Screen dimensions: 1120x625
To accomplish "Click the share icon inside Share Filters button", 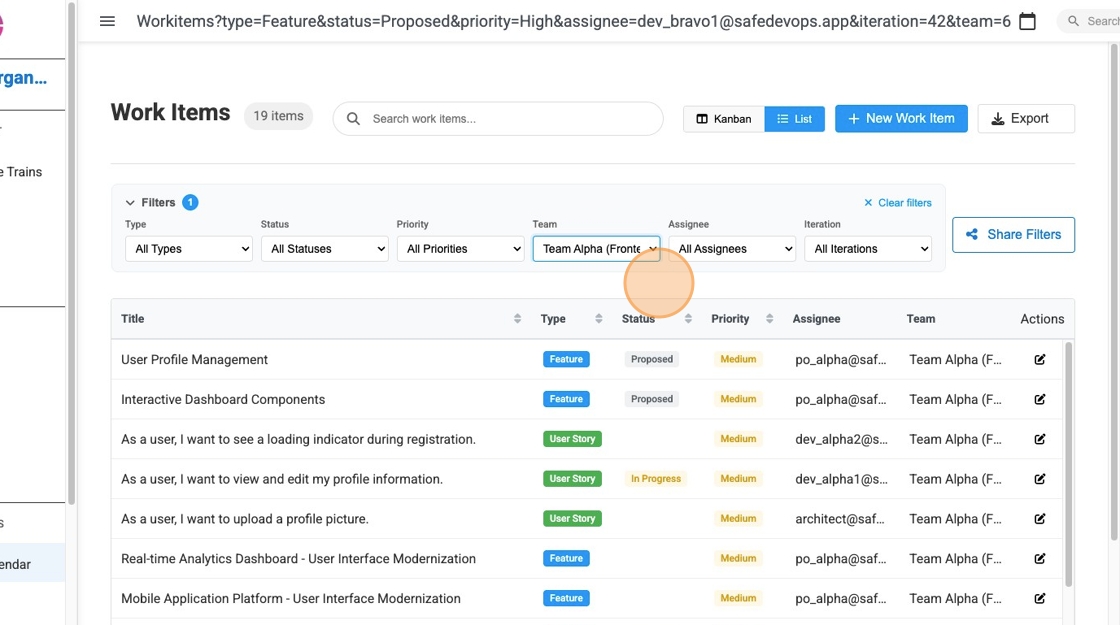I will point(971,234).
